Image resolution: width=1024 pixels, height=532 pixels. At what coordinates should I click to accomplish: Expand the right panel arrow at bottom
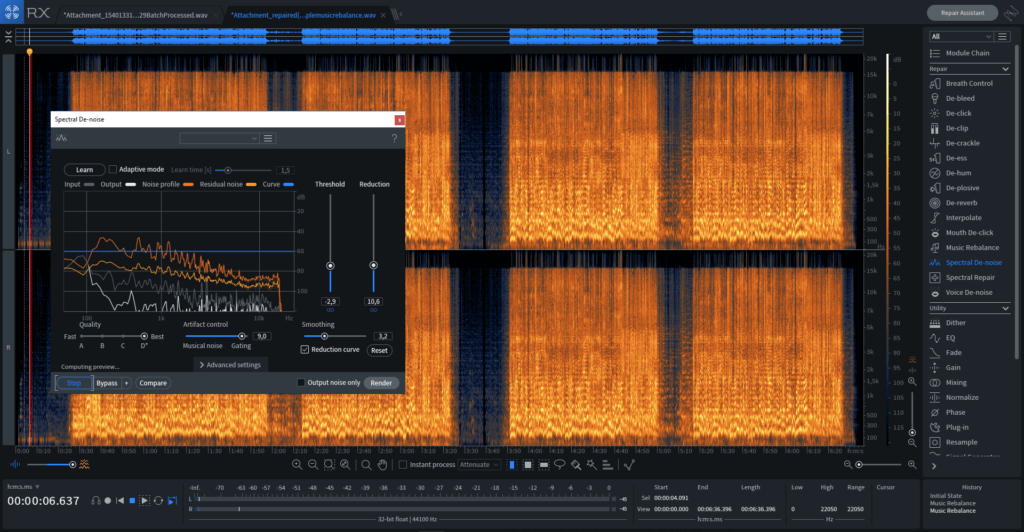[x=934, y=466]
